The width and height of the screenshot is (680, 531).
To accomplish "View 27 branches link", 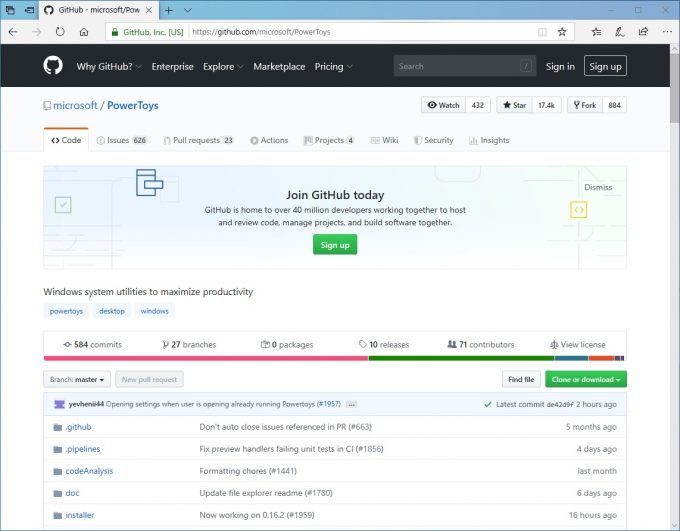I will (x=189, y=345).
